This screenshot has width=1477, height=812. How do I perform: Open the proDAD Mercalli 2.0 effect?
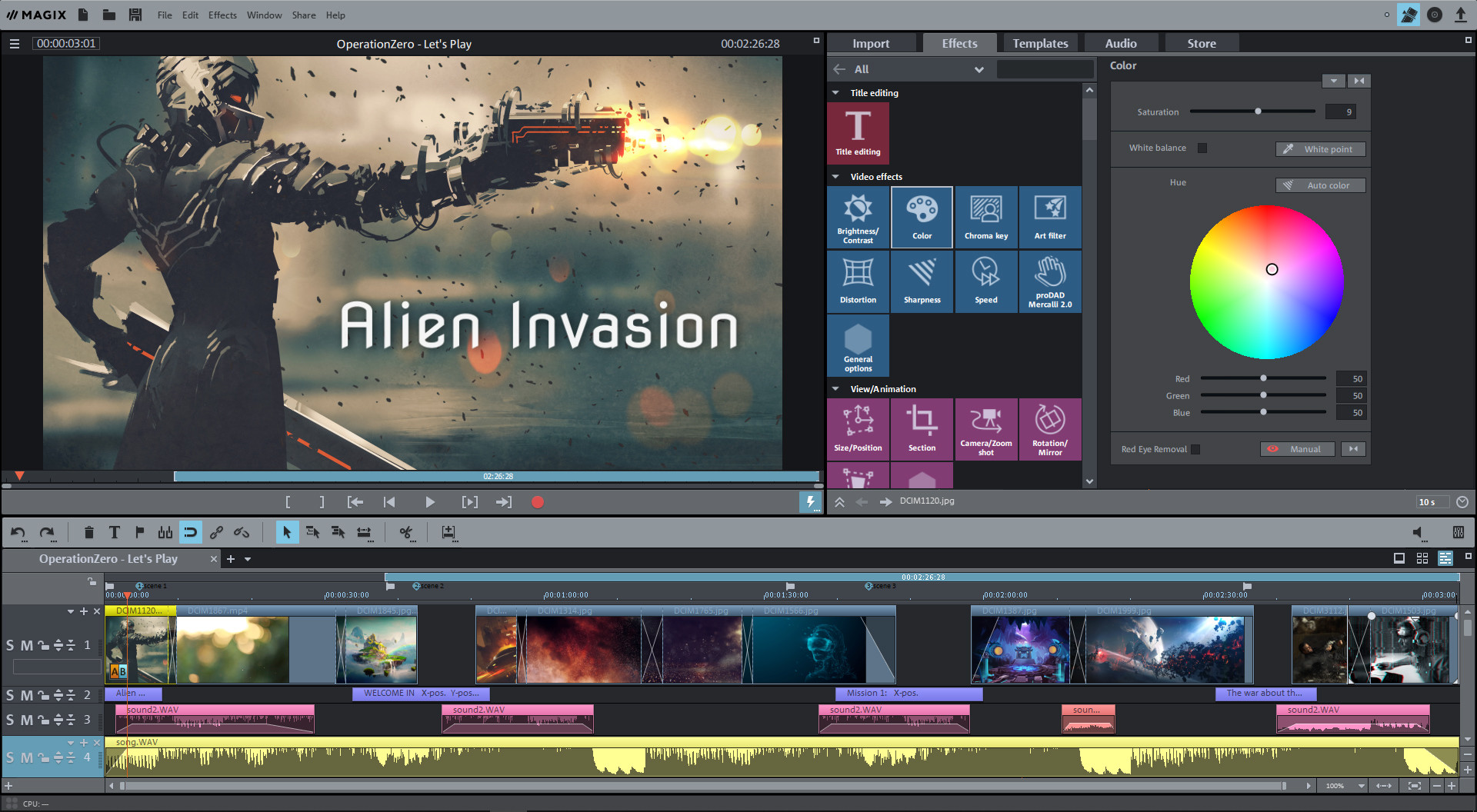coord(1049,281)
